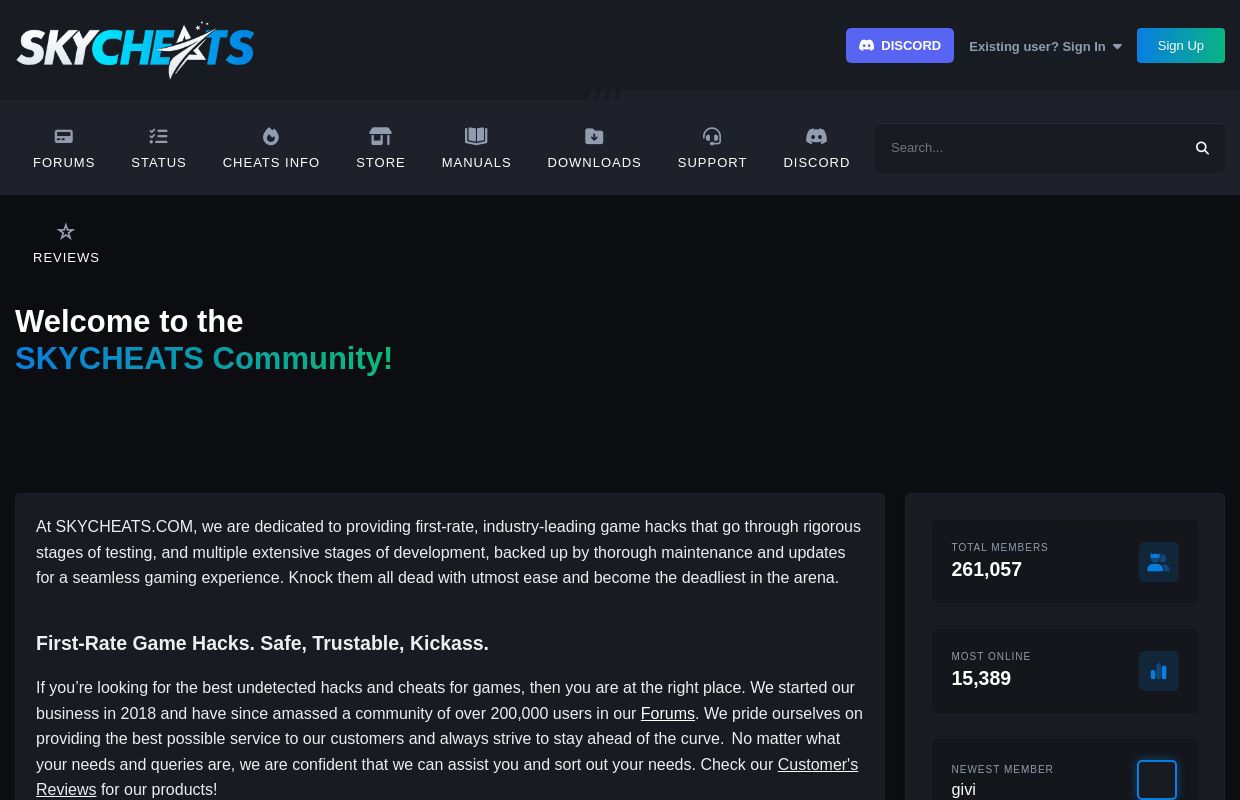Click the Most Online chart icon
The height and width of the screenshot is (800, 1240).
pyautogui.click(x=1159, y=671)
